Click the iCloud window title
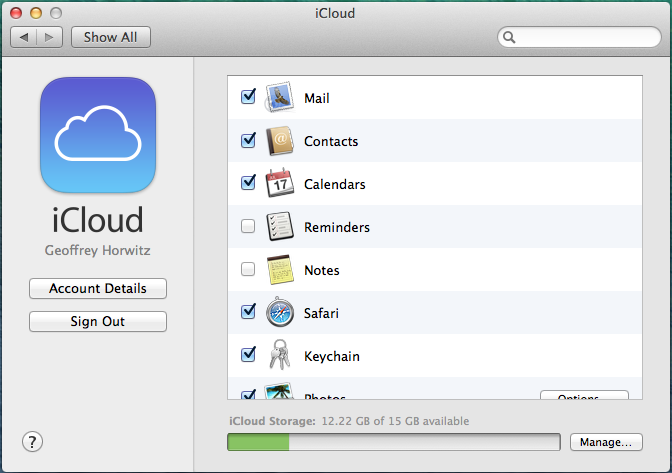 pos(335,13)
